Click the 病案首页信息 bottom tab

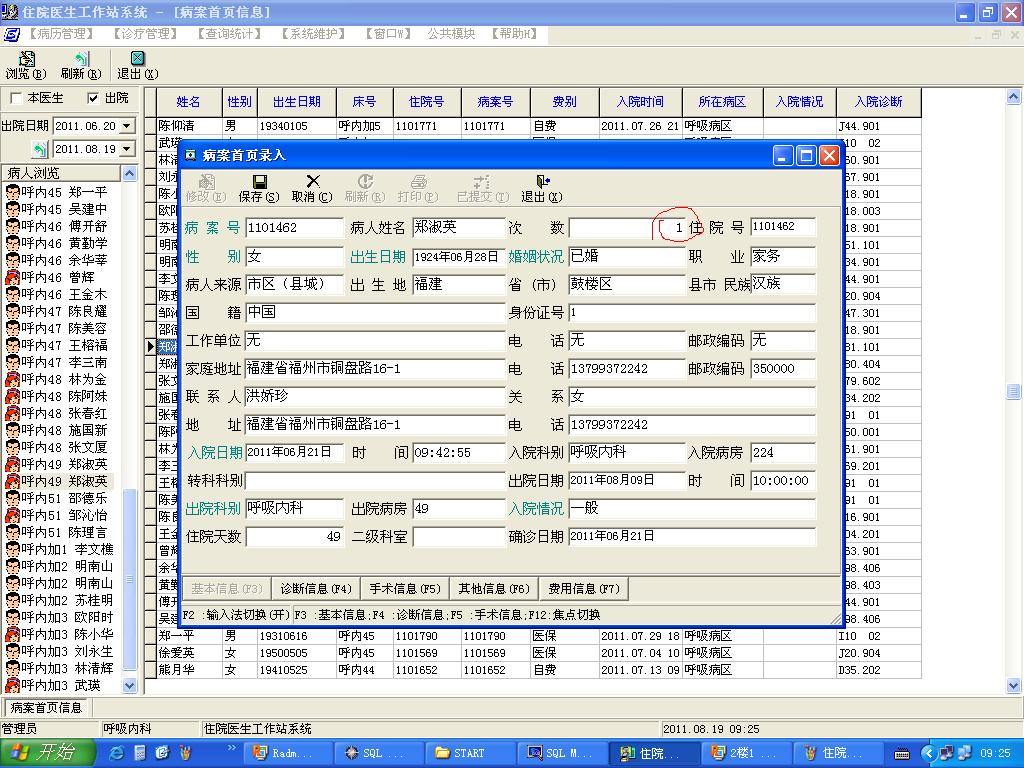(x=46, y=707)
